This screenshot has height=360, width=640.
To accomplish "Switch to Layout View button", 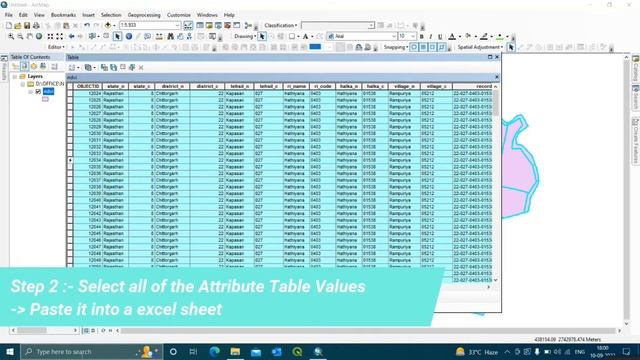I will (93, 331).
